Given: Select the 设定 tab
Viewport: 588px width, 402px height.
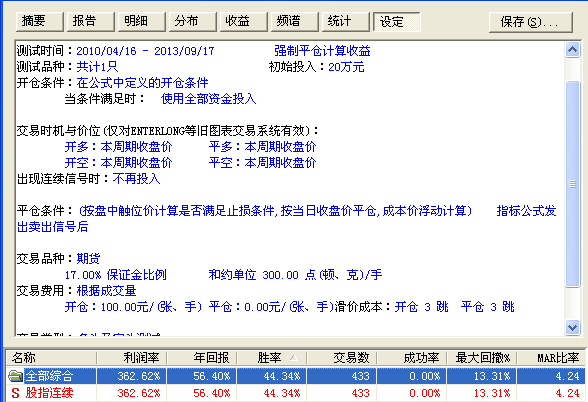Looking at the screenshot, I should click(x=397, y=22).
